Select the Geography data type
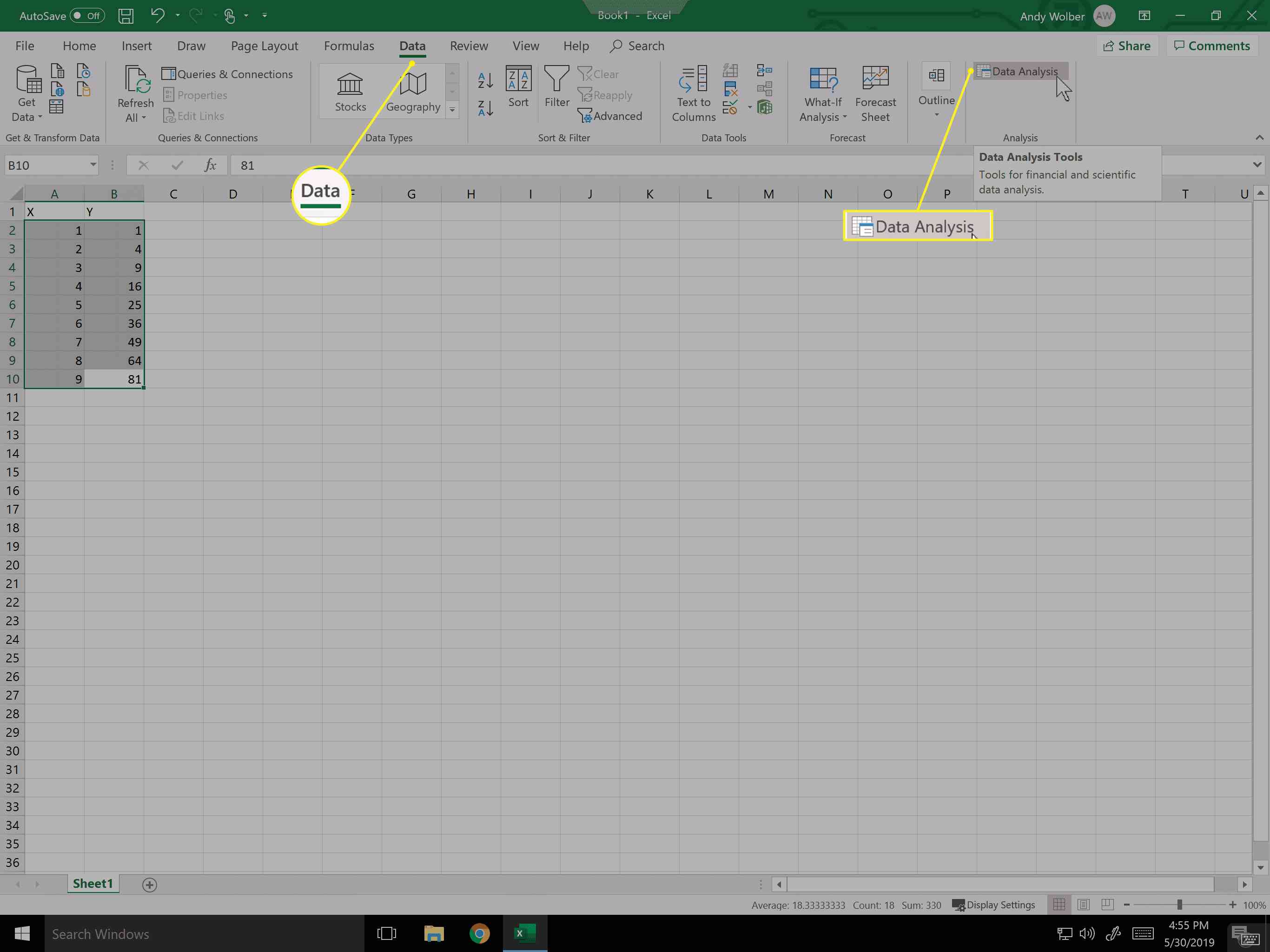This screenshot has width=1270, height=952. [x=413, y=89]
